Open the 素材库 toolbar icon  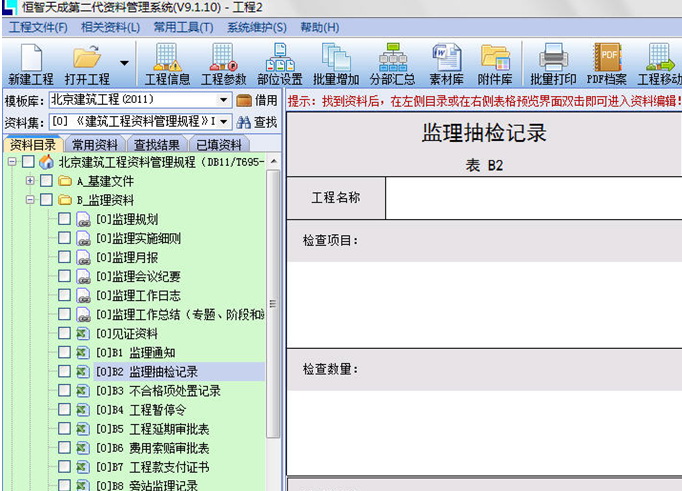pyautogui.click(x=447, y=57)
